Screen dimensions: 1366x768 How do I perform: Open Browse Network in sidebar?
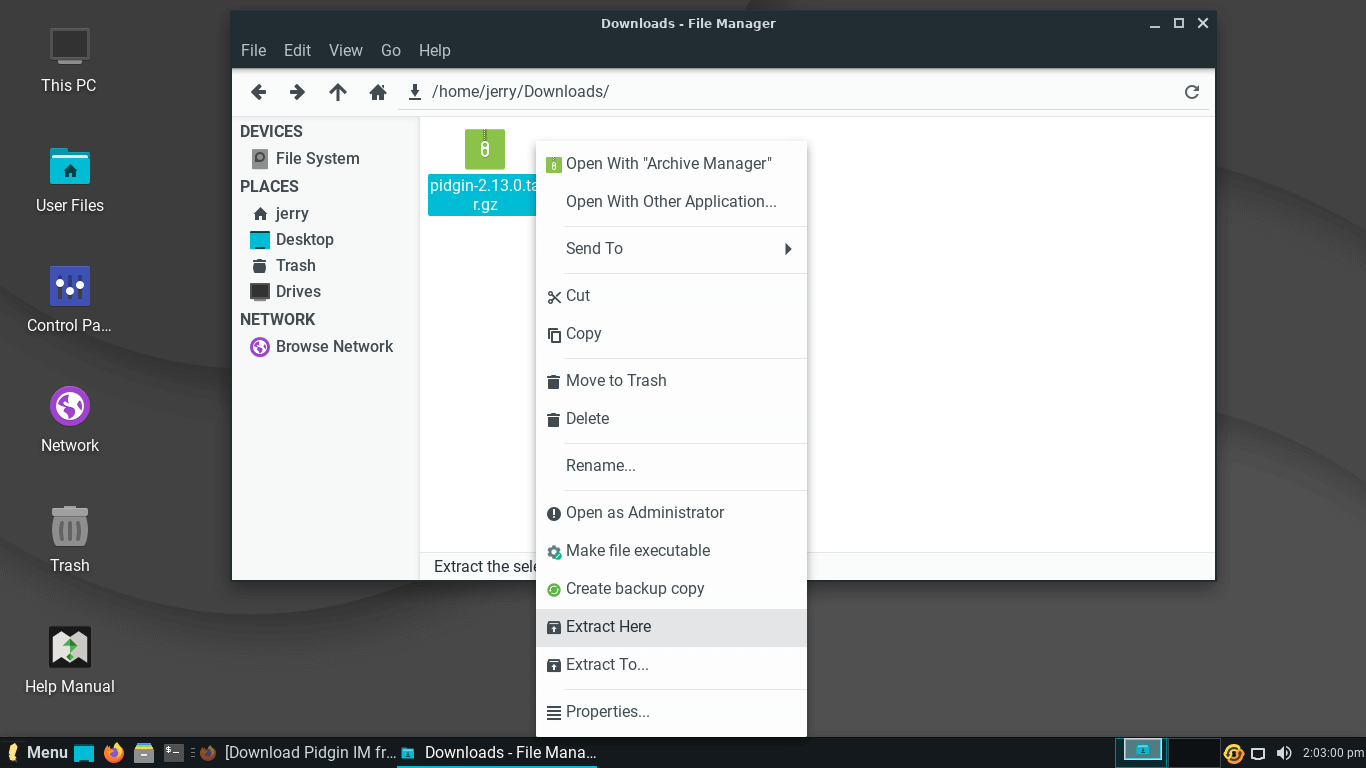click(x=333, y=347)
